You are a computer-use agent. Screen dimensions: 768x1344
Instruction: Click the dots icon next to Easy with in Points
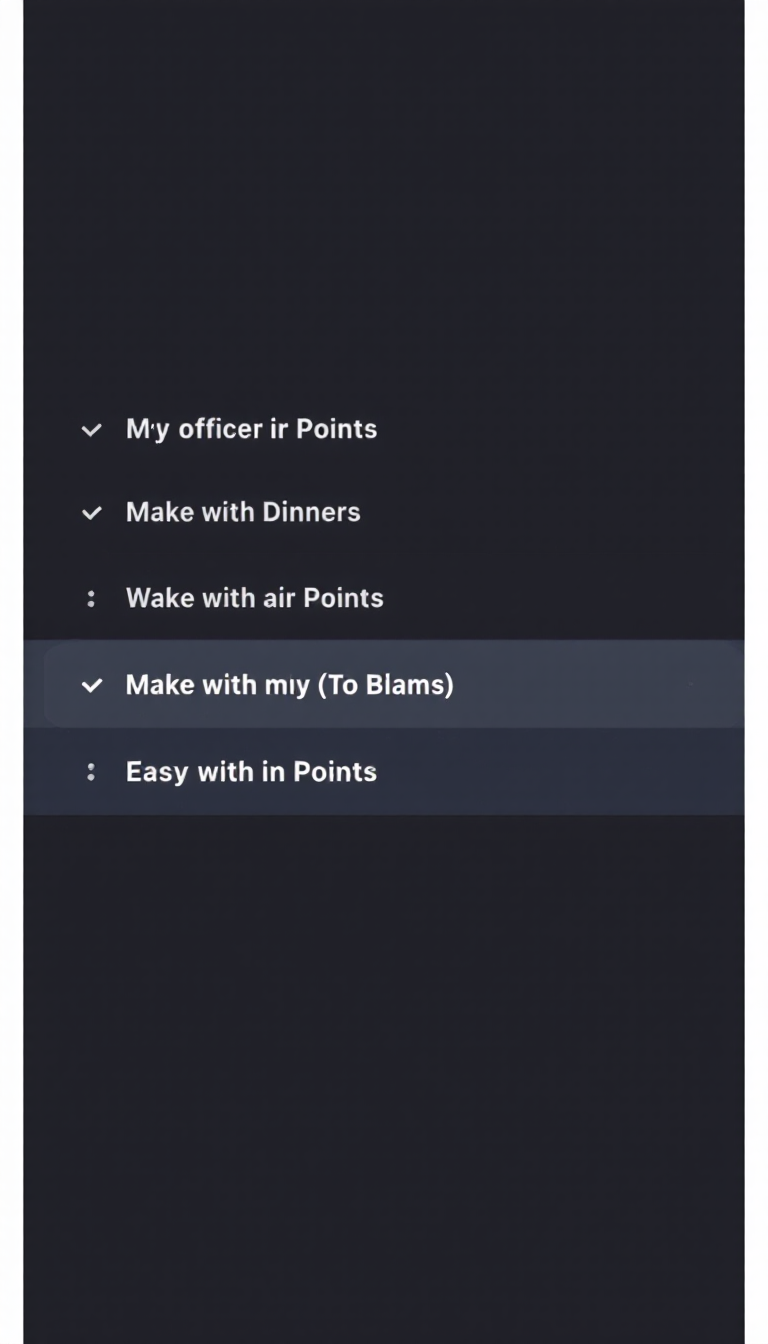pos(91,772)
